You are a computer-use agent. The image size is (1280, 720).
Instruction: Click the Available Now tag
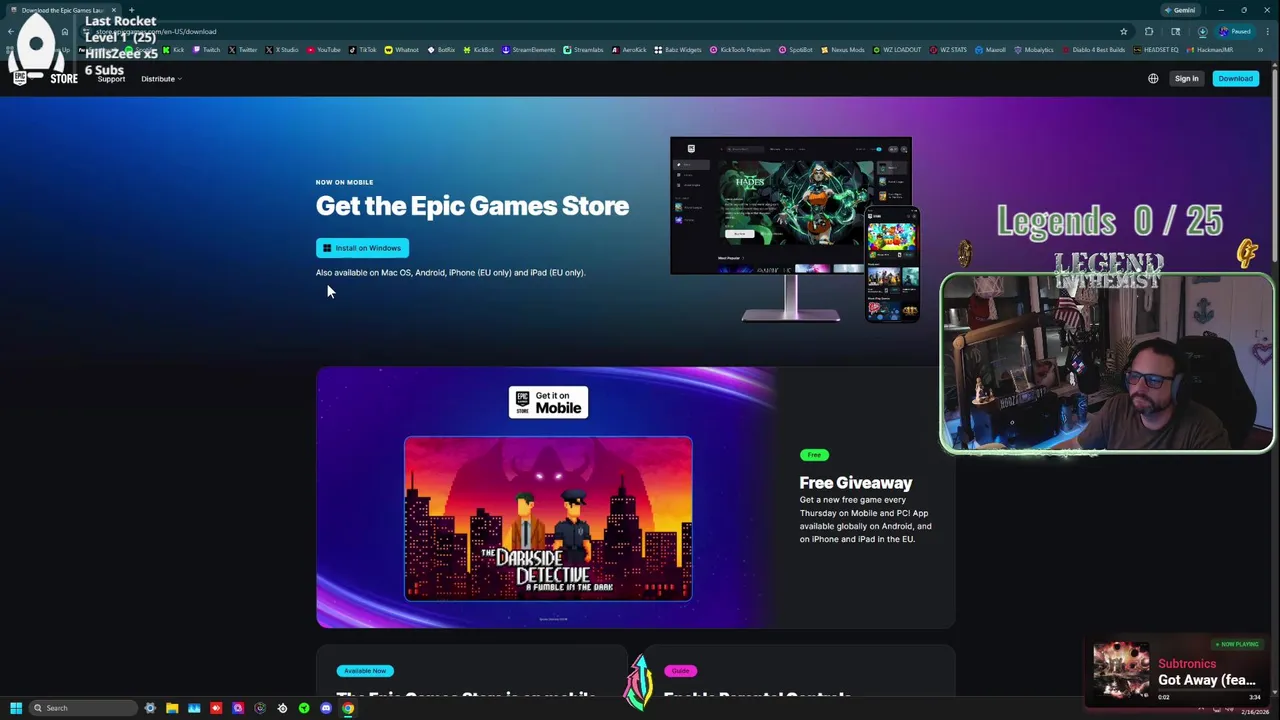coord(365,671)
